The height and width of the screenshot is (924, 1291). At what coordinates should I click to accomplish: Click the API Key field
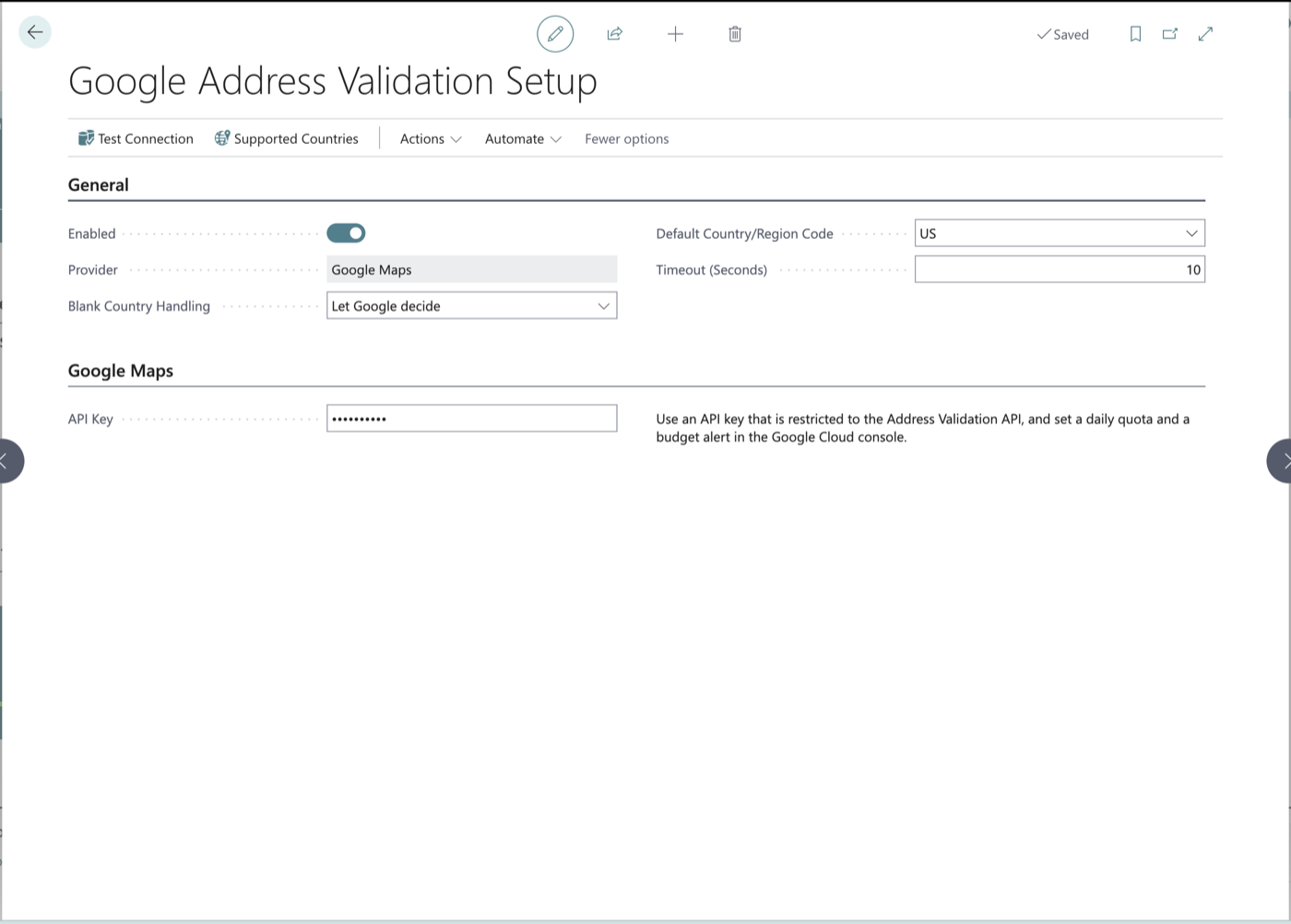[x=471, y=419]
